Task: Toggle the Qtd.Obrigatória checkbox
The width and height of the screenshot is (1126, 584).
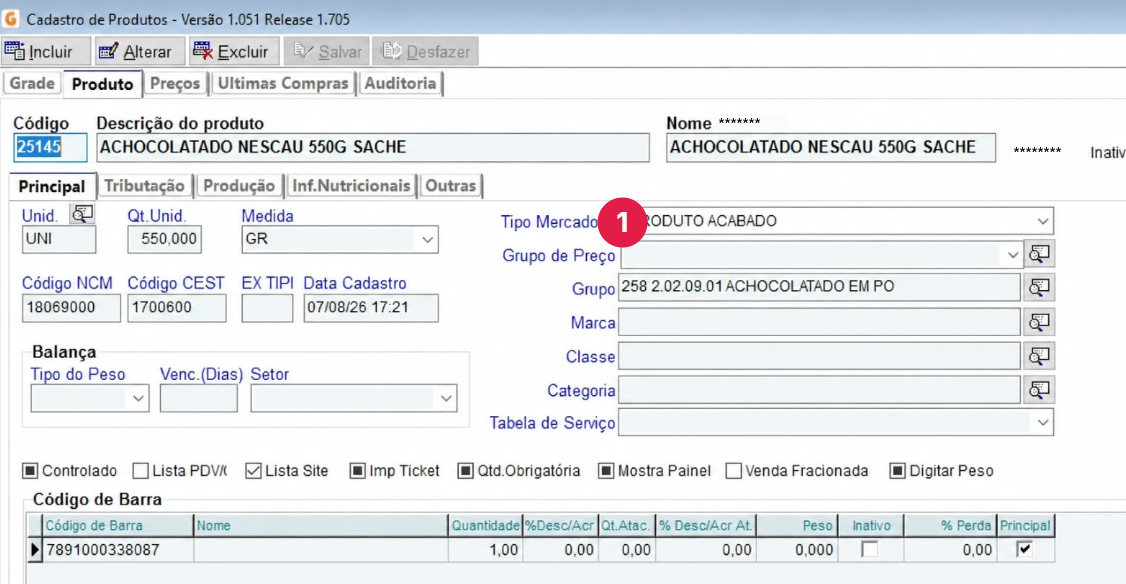Action: (466, 471)
